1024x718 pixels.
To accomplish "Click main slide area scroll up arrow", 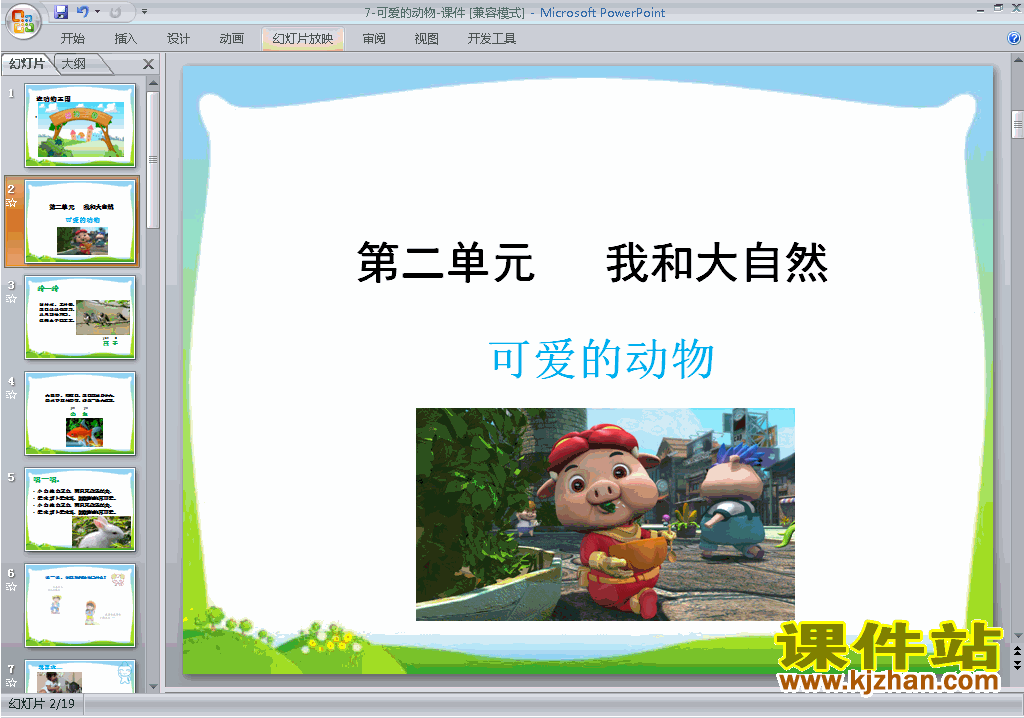I will 1017,59.
